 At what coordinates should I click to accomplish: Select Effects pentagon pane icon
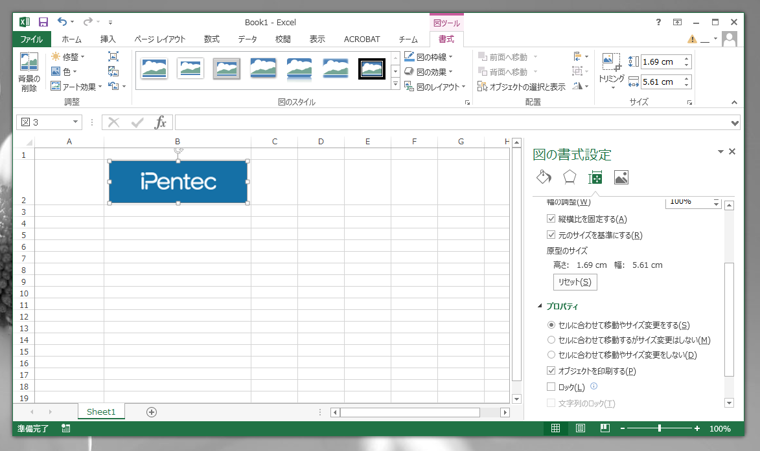570,177
